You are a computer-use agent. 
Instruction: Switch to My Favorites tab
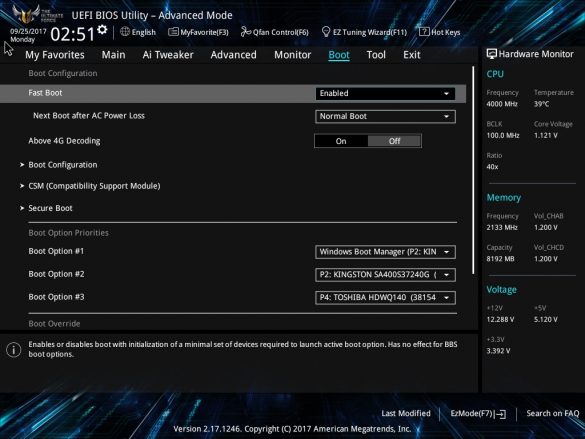click(55, 55)
